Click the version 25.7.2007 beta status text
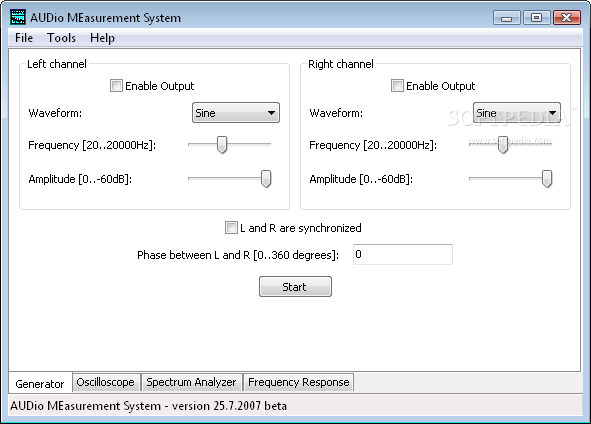Image resolution: width=591 pixels, height=424 pixels. 229,406
